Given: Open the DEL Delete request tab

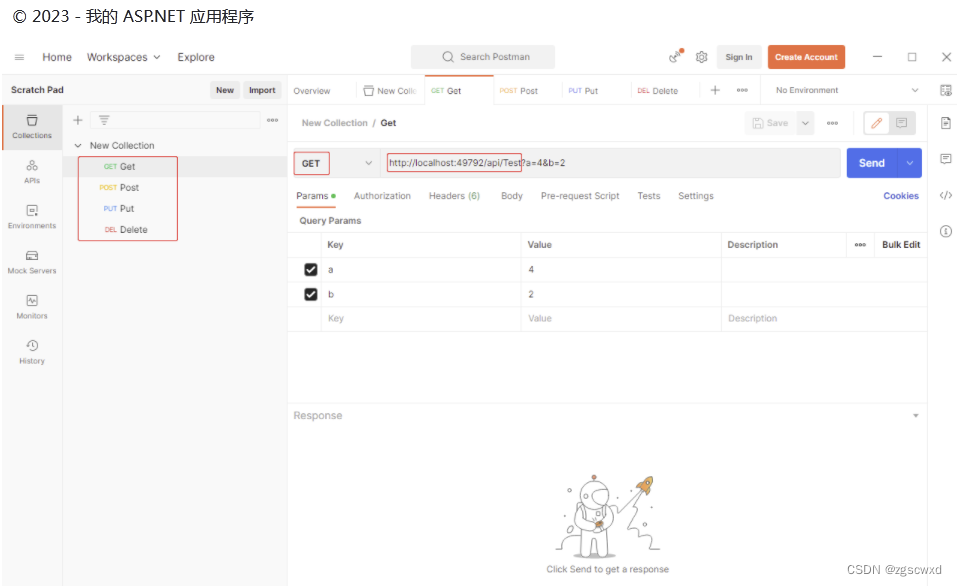Looking at the screenshot, I should pos(657,91).
